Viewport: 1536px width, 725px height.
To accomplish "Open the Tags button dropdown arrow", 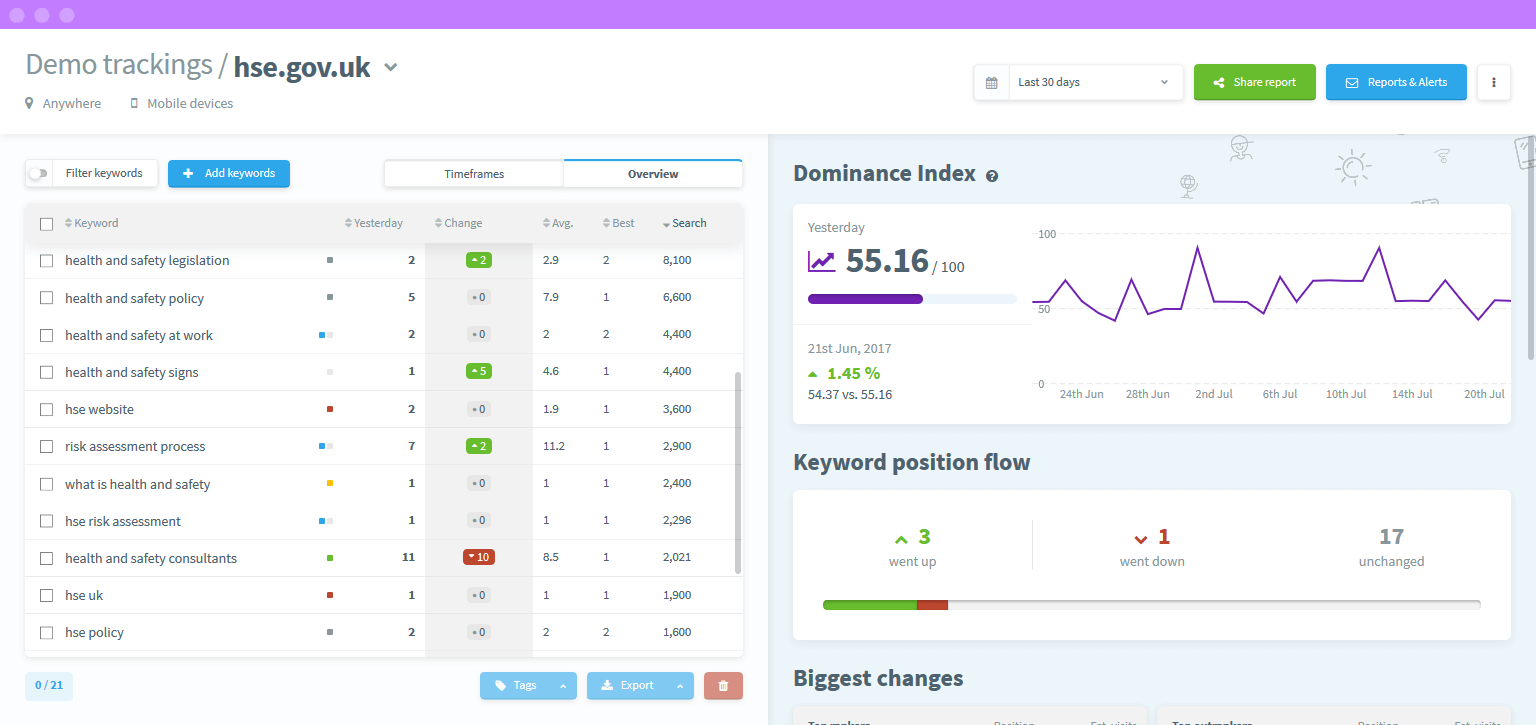I will [x=563, y=686].
